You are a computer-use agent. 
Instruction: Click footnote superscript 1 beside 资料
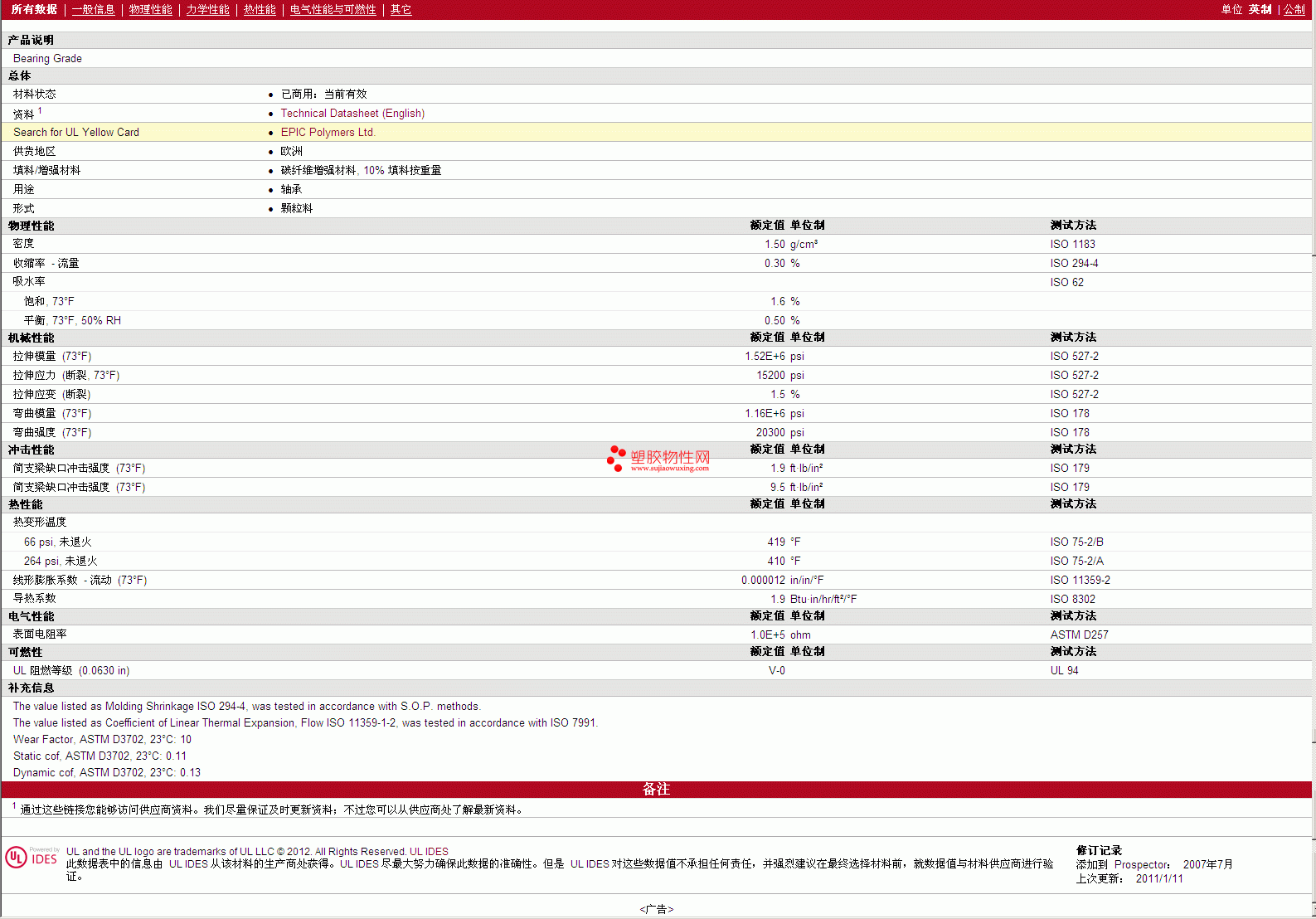point(40,111)
